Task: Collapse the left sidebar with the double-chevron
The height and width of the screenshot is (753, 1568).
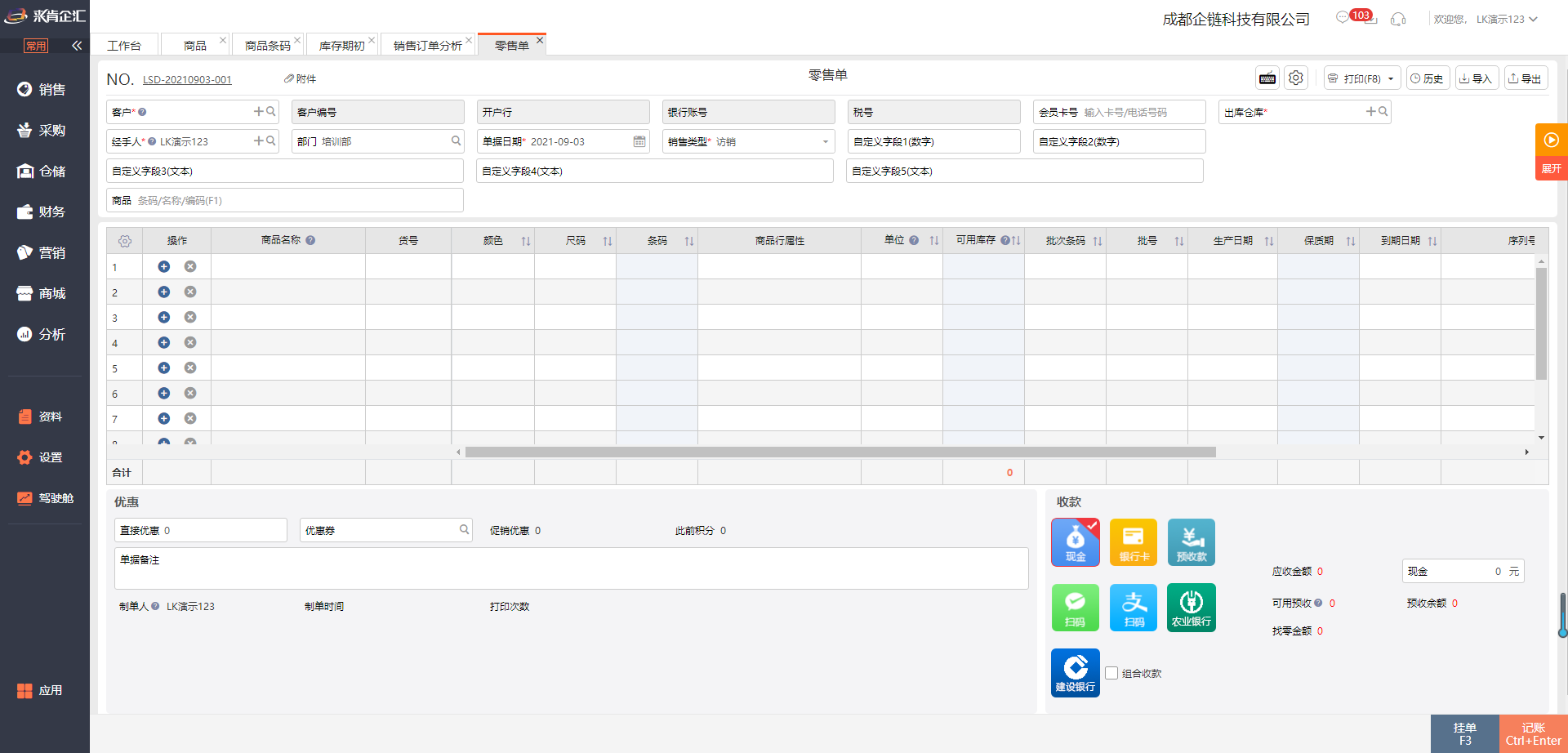Action: (77, 46)
